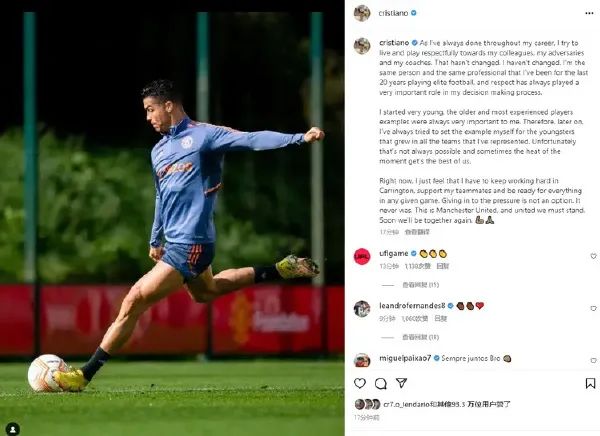Open cristiano username in post header
The width and height of the screenshot is (600, 436).
click(x=393, y=13)
